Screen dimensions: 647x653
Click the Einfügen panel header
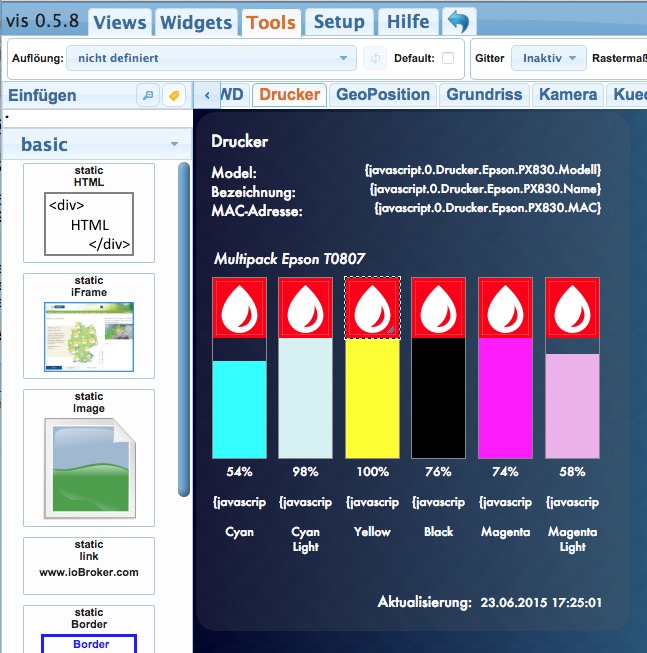pyautogui.click(x=42, y=95)
